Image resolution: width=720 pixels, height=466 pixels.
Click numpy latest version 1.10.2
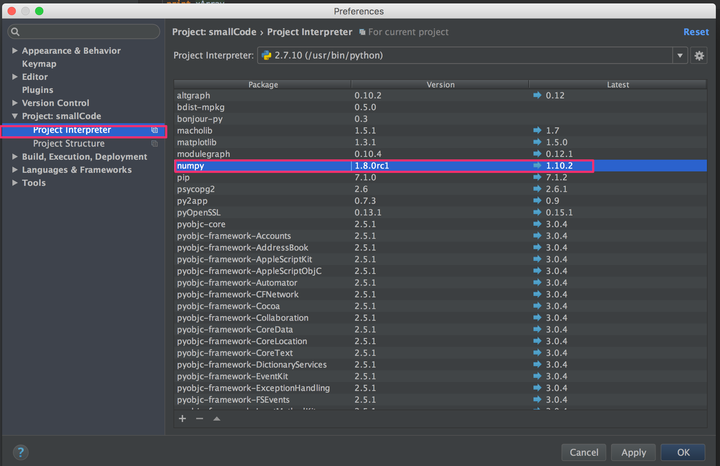click(x=559, y=165)
